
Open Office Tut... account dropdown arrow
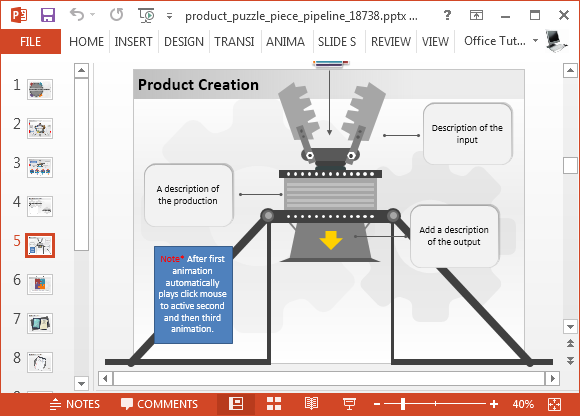click(535, 41)
